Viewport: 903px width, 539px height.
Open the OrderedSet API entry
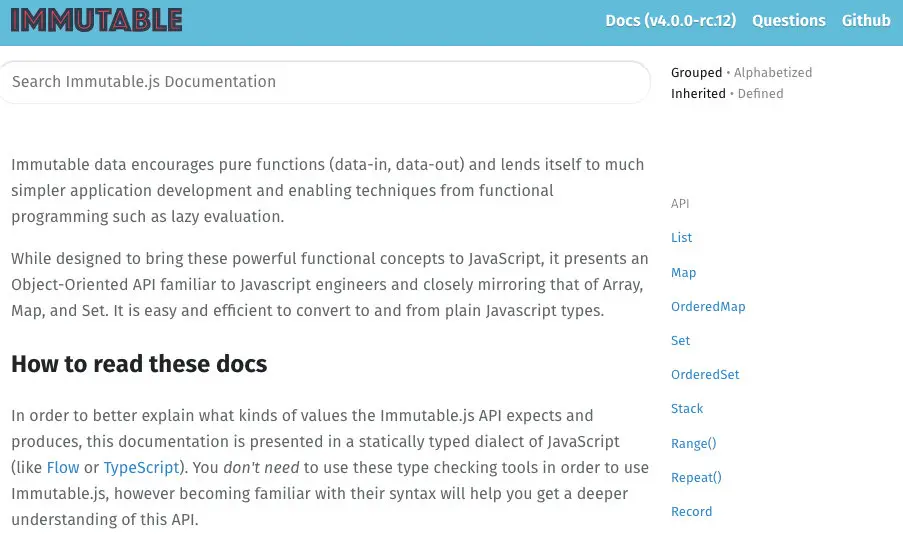pyautogui.click(x=705, y=374)
